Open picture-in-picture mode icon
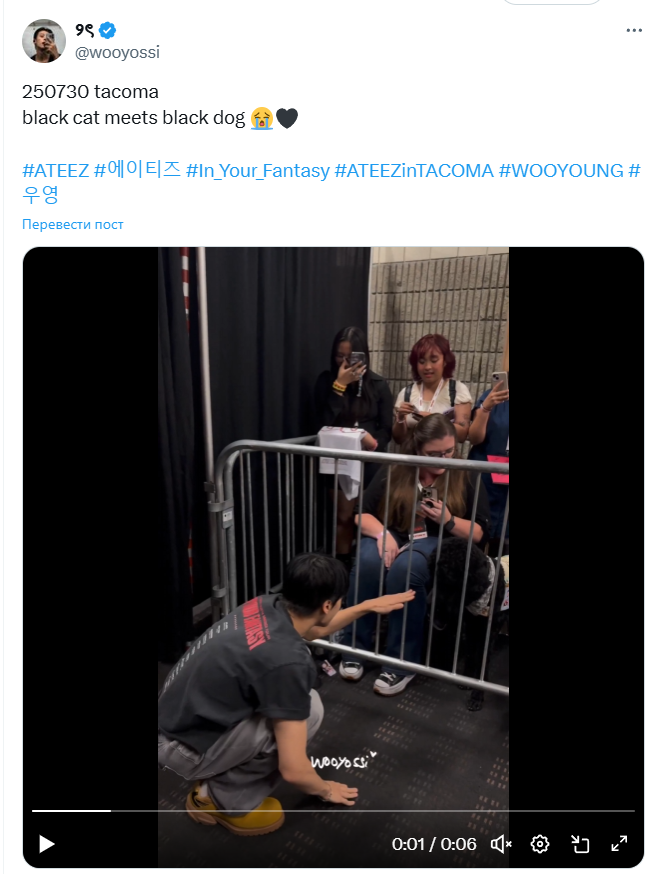This screenshot has width=661, height=874. 580,844
